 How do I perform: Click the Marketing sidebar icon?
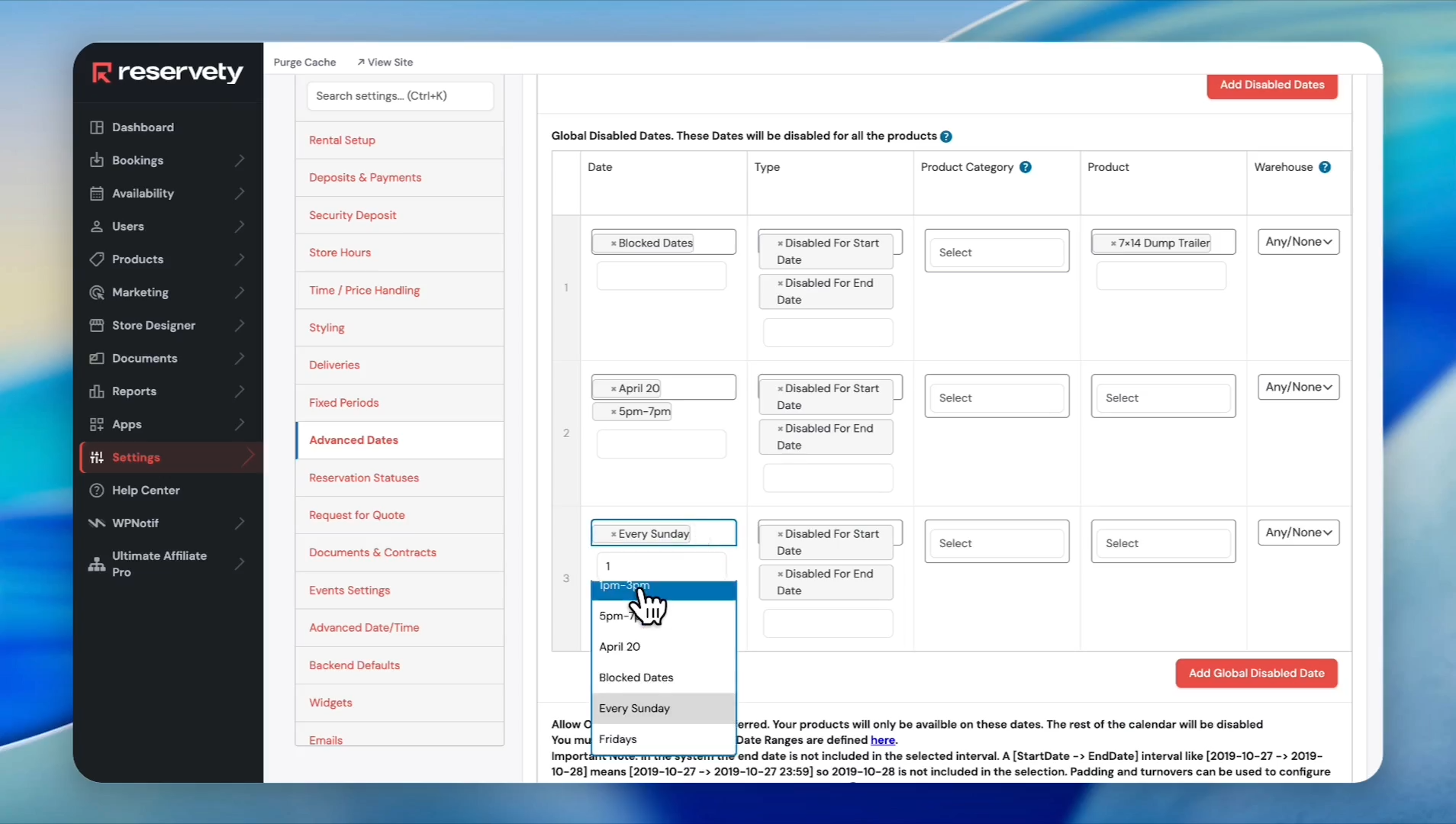97,292
